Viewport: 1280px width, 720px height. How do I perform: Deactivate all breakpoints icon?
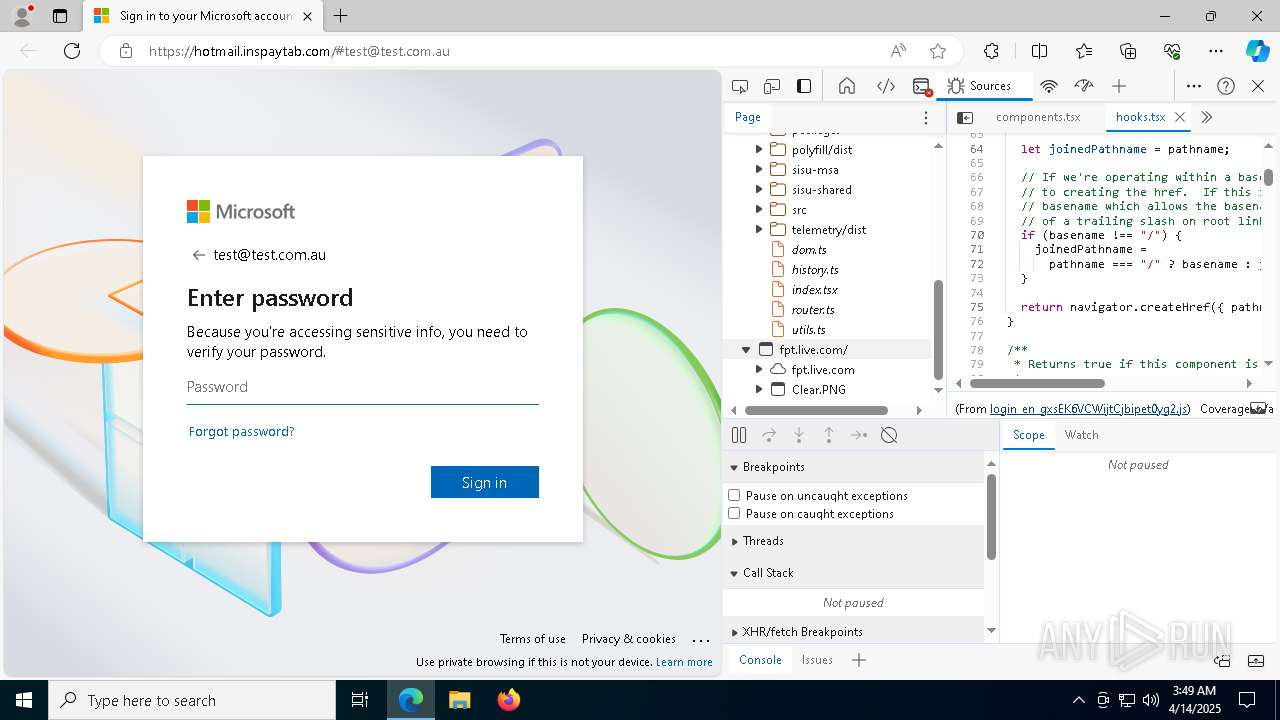pos(889,435)
